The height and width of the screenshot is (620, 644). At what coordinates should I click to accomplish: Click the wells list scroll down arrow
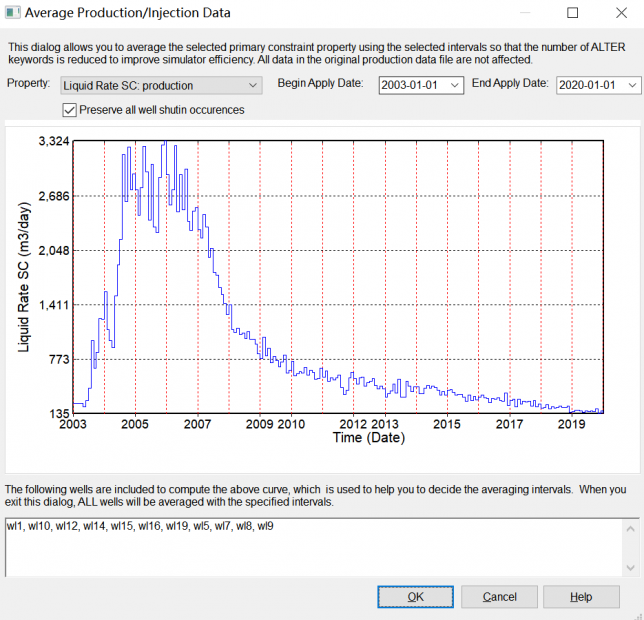pos(629,567)
